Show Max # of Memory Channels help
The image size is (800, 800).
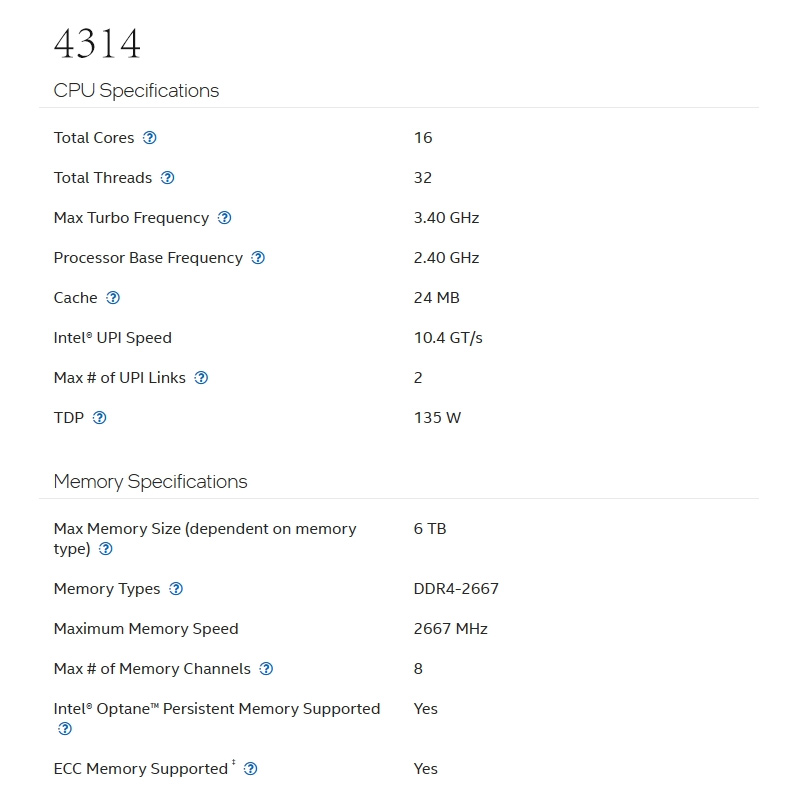click(x=266, y=669)
